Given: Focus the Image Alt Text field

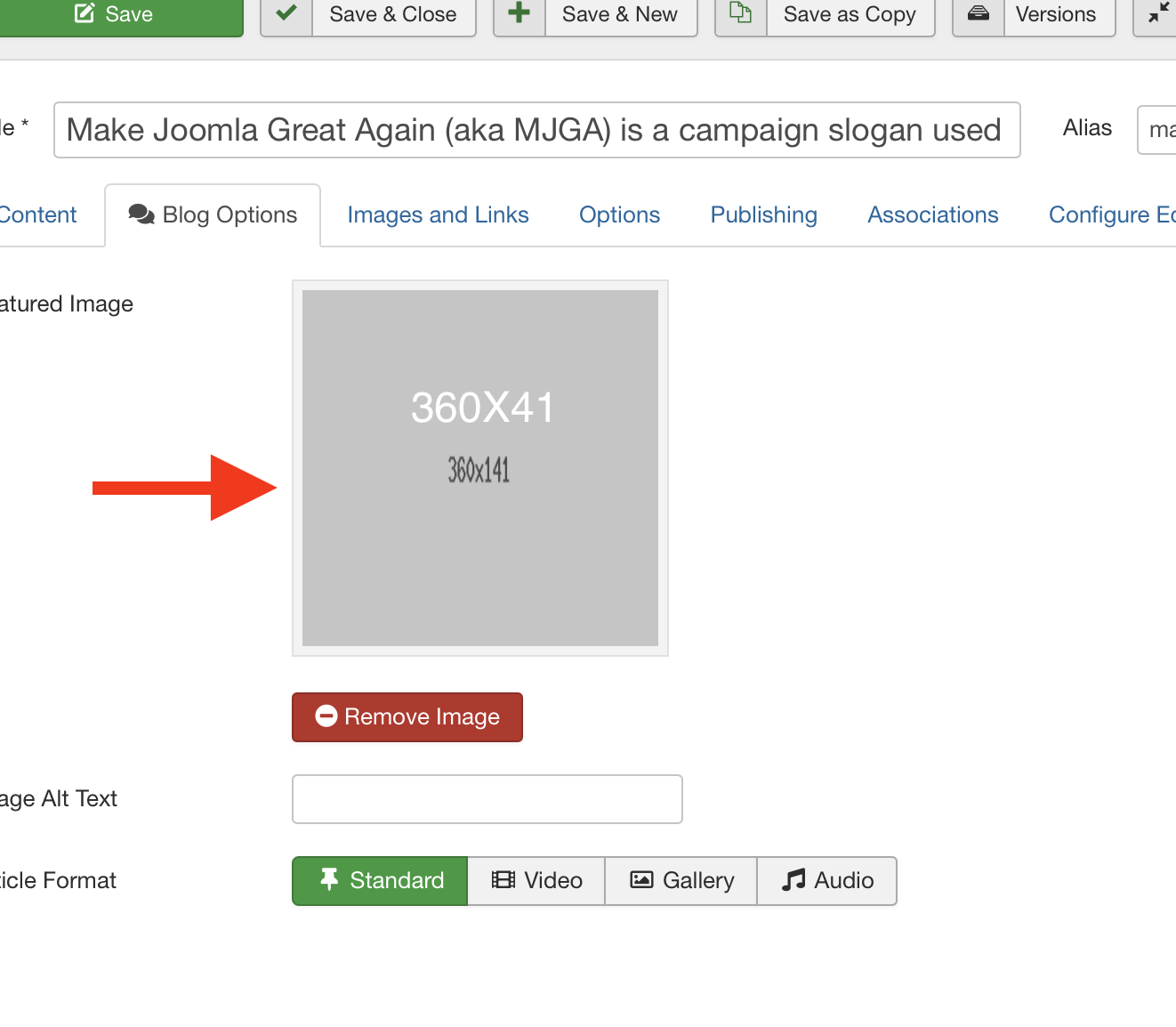Looking at the screenshot, I should [487, 799].
